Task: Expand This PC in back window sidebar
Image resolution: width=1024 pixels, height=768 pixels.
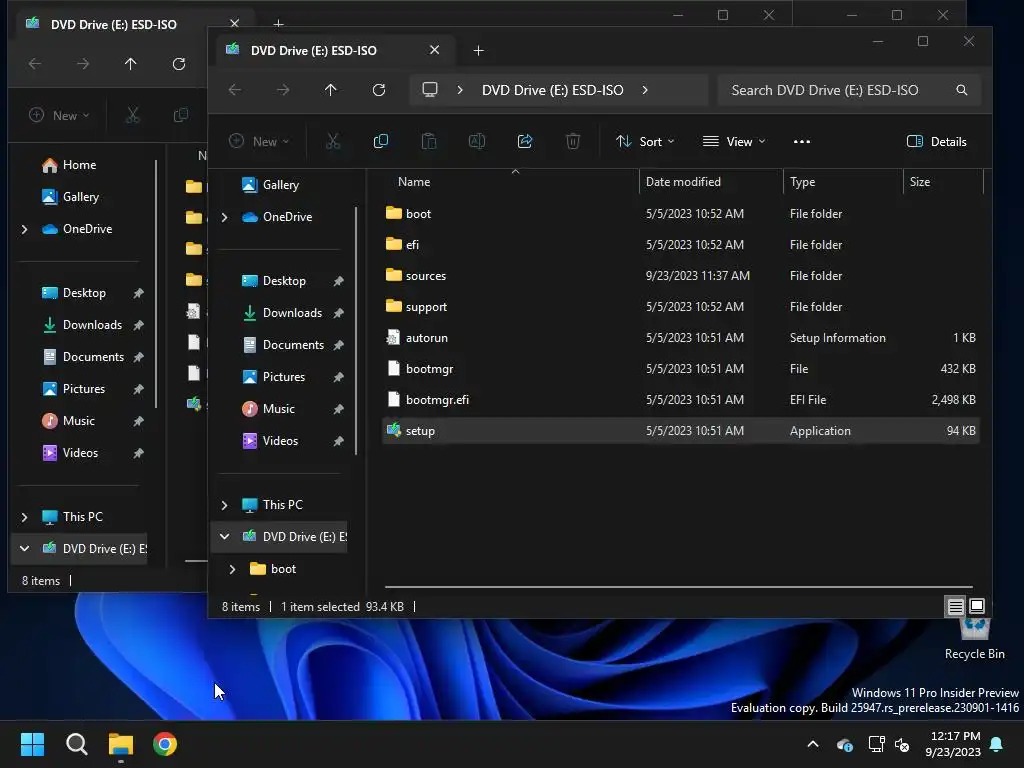Action: [25, 517]
